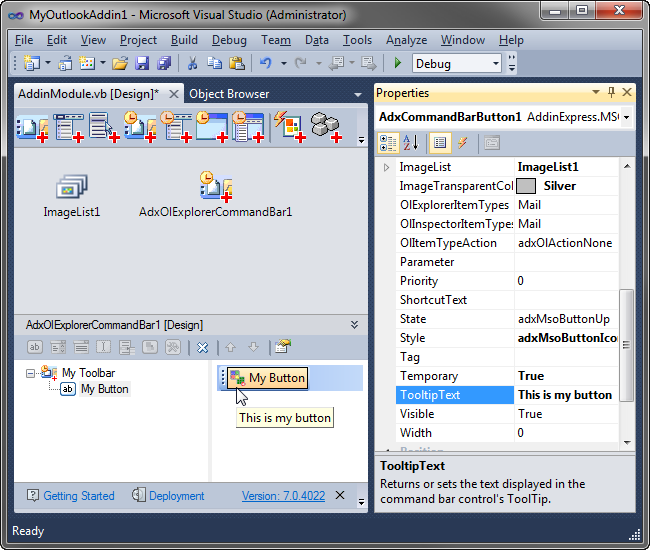The height and width of the screenshot is (550, 650).
Task: Open the Deployment link
Action: pyautogui.click(x=177, y=496)
